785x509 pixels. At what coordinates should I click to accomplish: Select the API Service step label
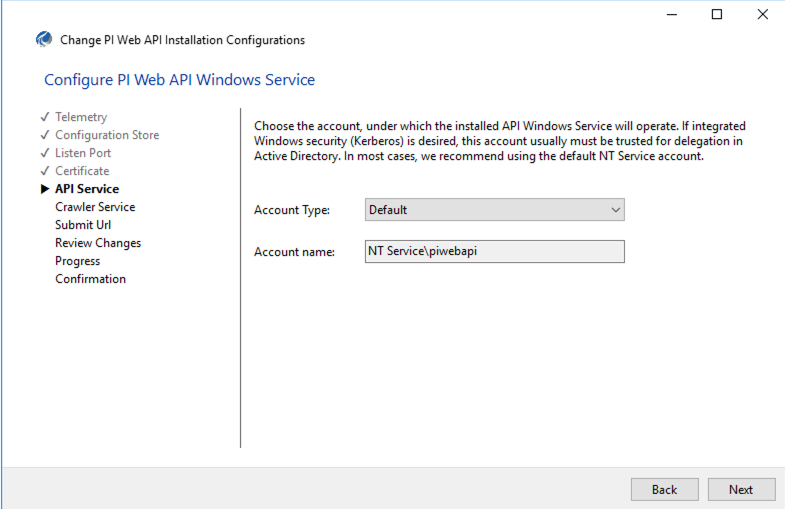click(x=87, y=189)
